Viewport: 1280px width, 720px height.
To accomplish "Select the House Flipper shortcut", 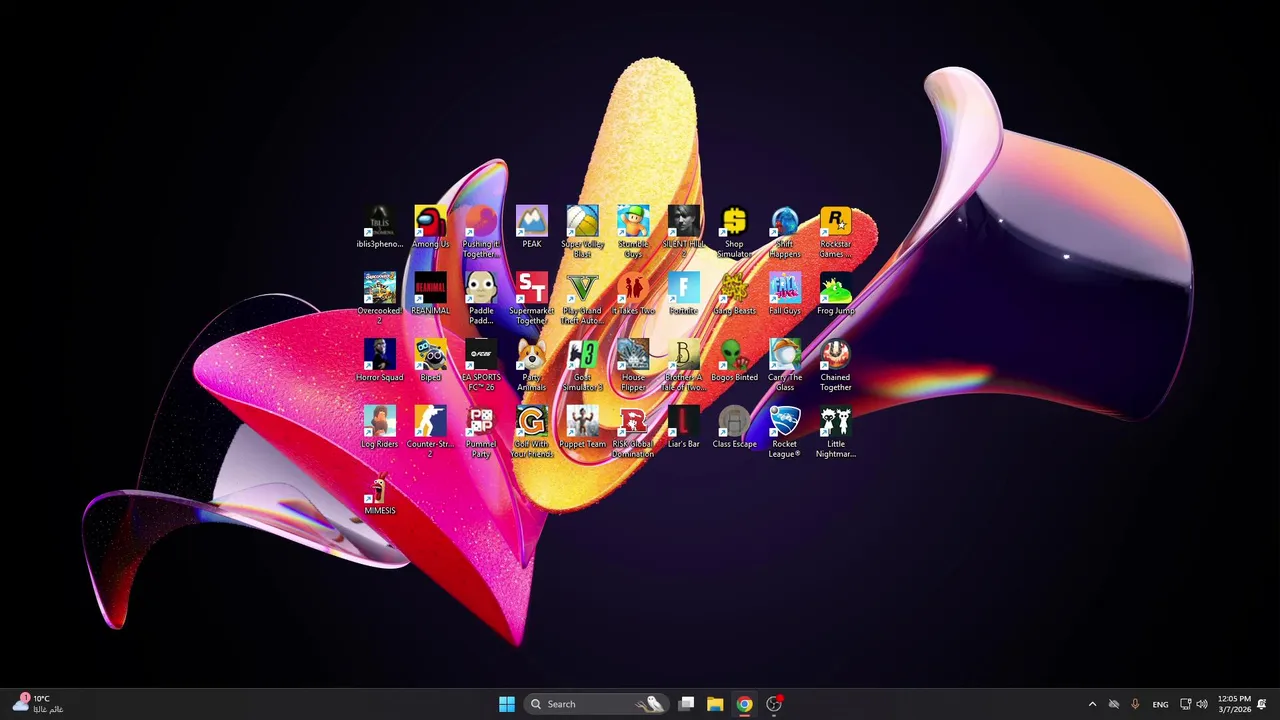I will (633, 365).
